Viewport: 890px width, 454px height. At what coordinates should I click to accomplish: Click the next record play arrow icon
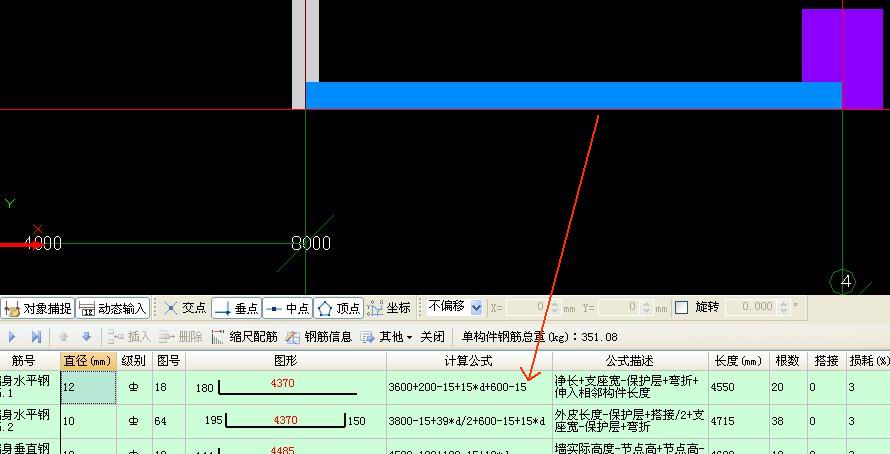(12, 337)
